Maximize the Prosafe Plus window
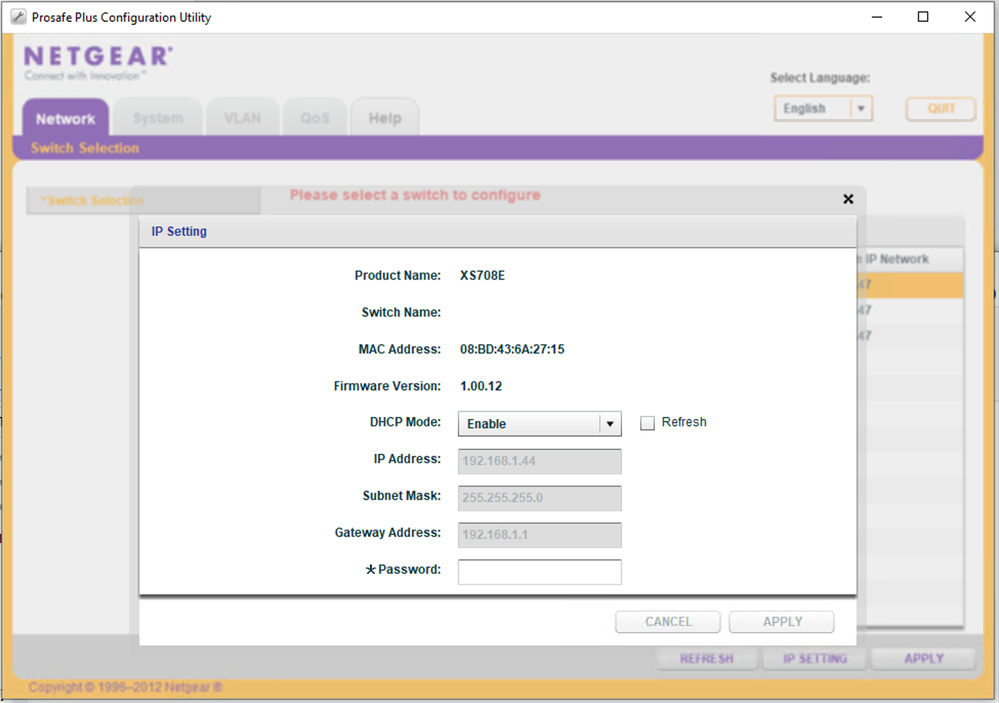Viewport: 999px width, 703px height. 923,17
